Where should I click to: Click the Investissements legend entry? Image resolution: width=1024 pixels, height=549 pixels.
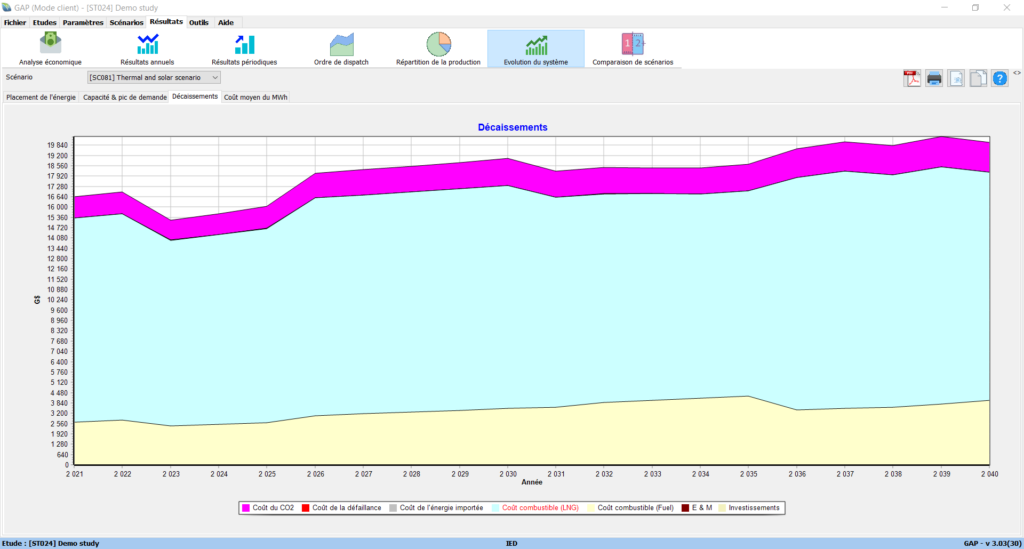tap(750, 508)
